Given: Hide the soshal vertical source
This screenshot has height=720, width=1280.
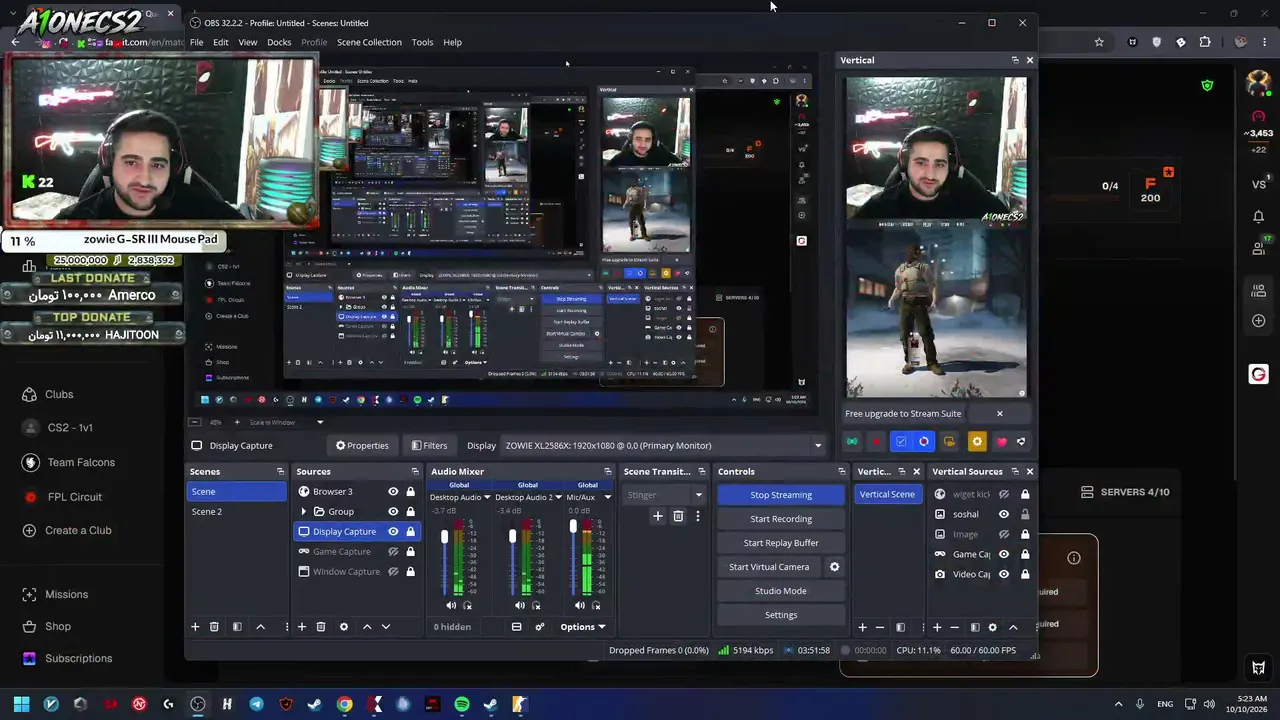Looking at the screenshot, I should click(1004, 514).
